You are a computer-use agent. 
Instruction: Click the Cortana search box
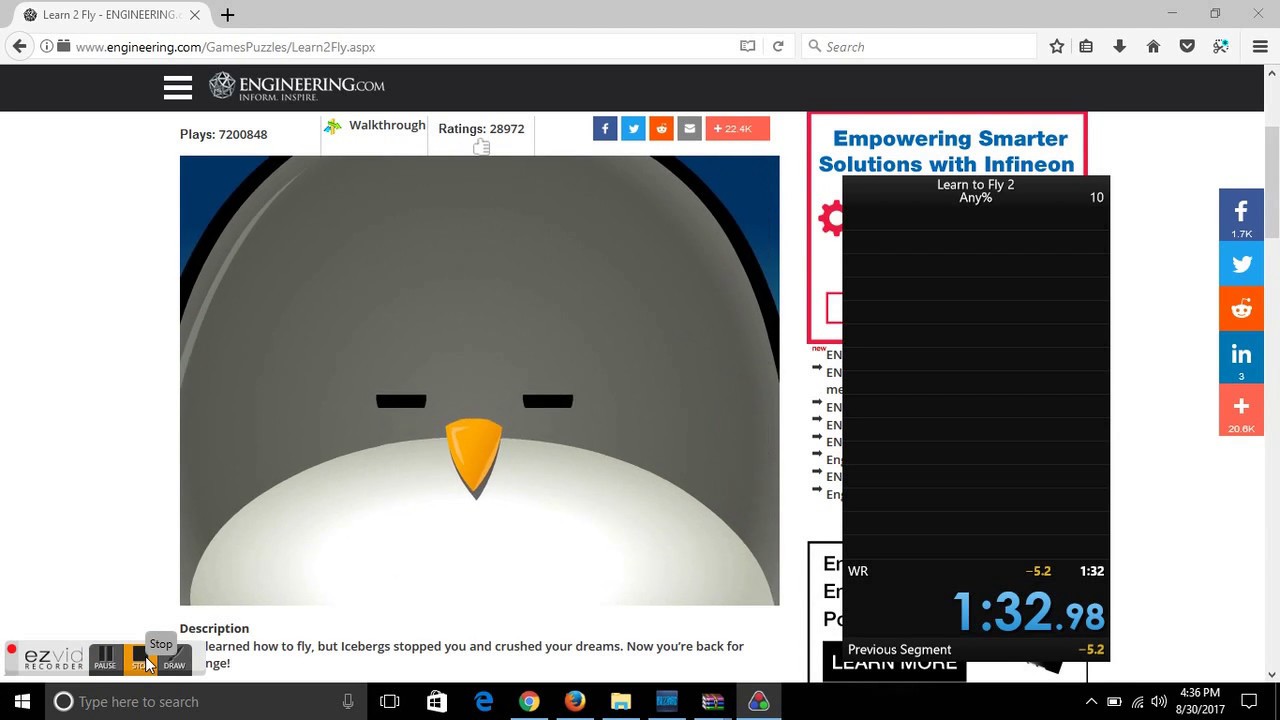pos(205,702)
